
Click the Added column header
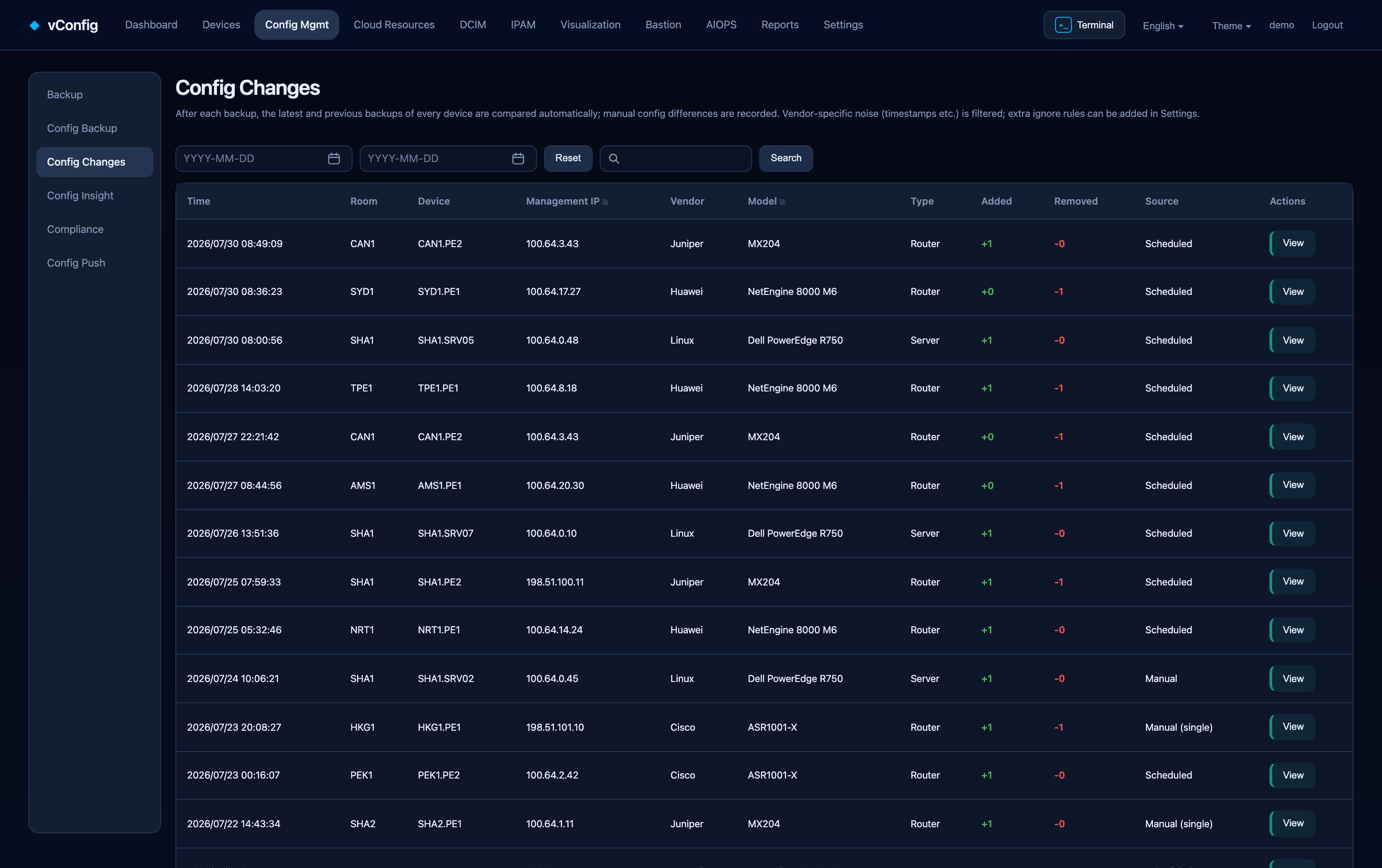coord(996,201)
